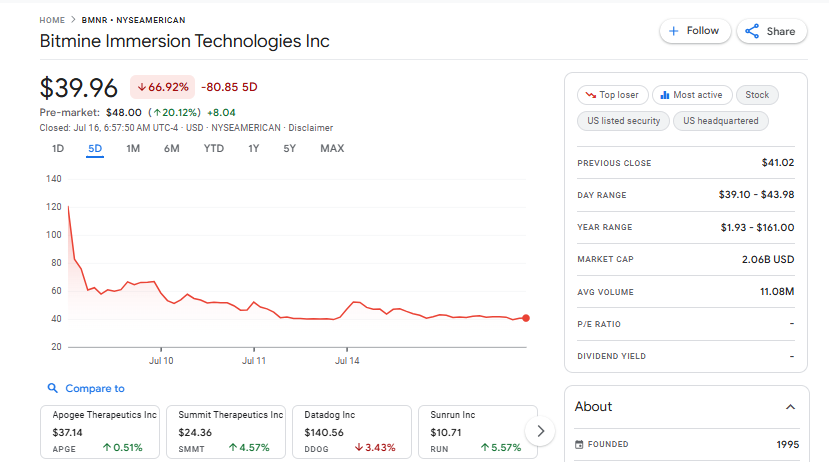The height and width of the screenshot is (462, 829).
Task: Click the Jul 10 axis label
Action: point(161,361)
